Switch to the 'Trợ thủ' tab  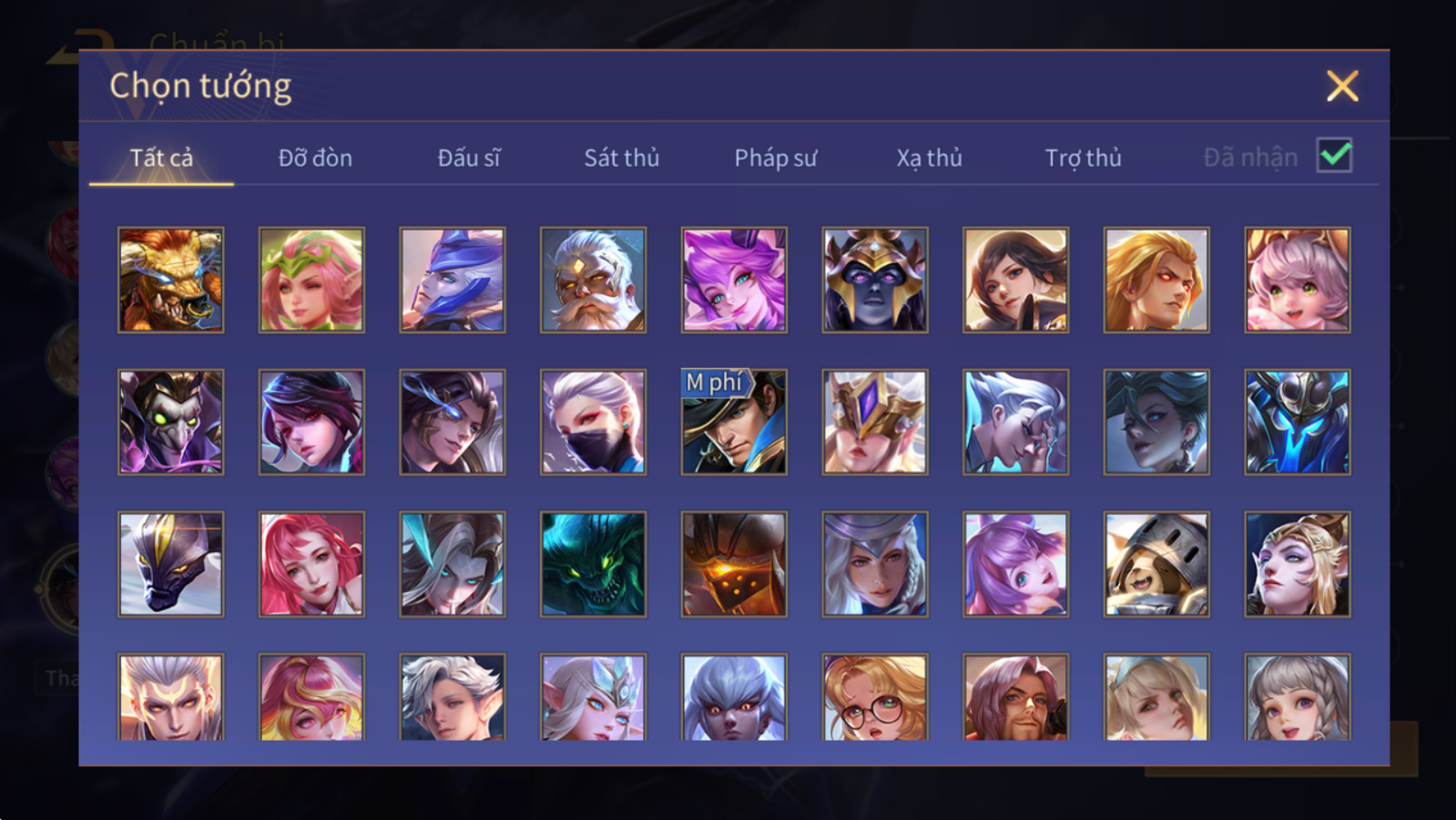click(x=1083, y=158)
